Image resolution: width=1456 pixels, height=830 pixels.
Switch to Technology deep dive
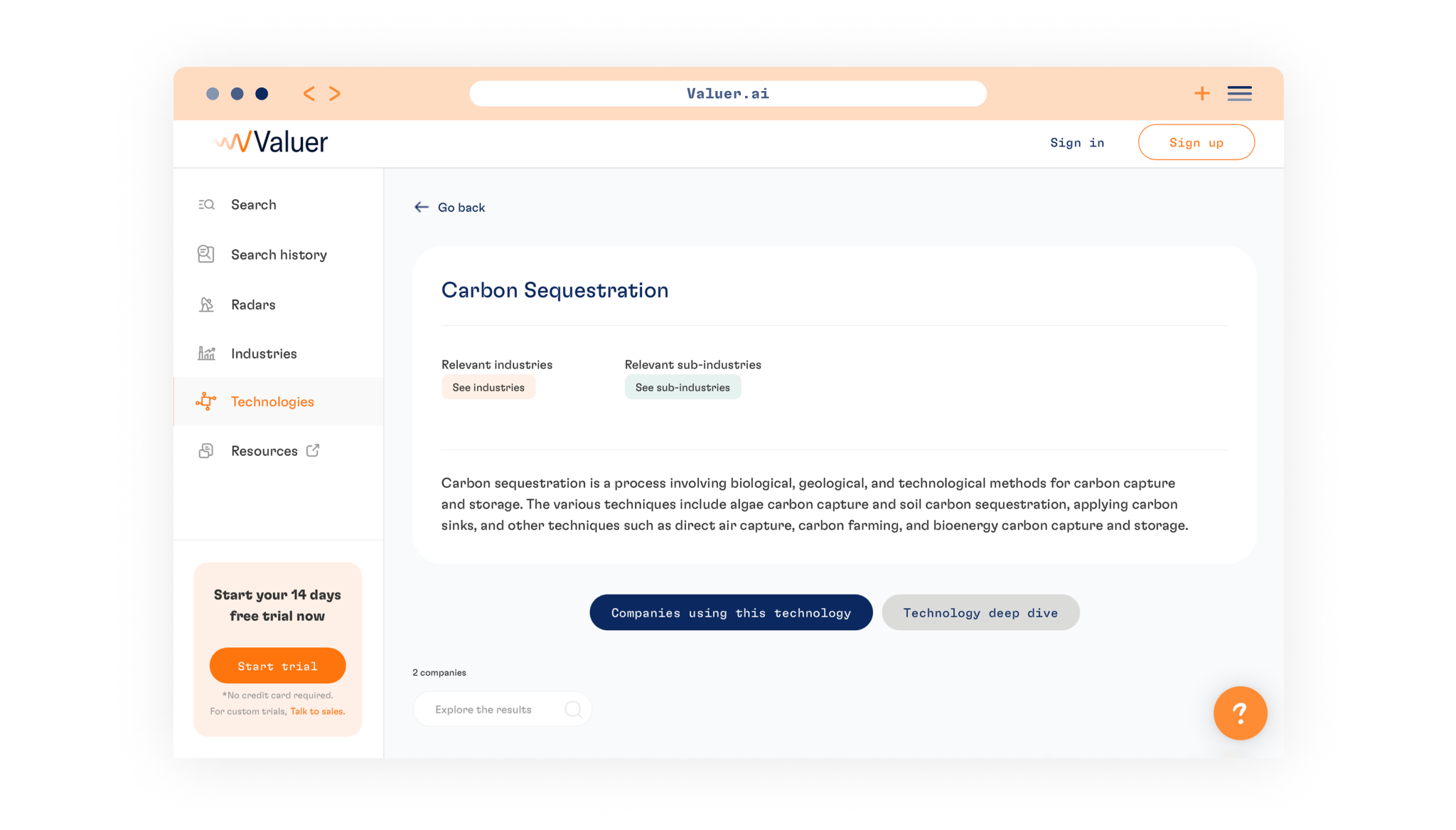coord(980,612)
